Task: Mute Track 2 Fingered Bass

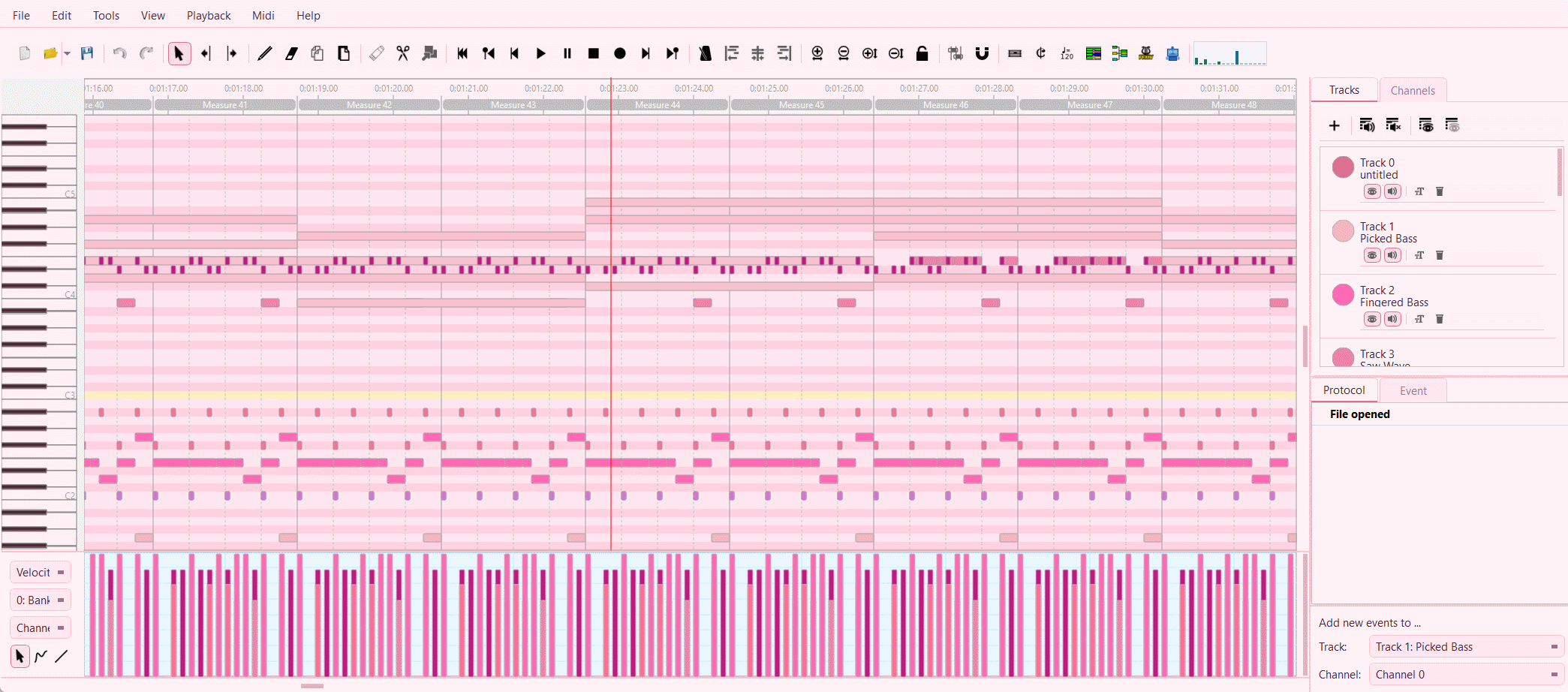Action: [x=1393, y=319]
